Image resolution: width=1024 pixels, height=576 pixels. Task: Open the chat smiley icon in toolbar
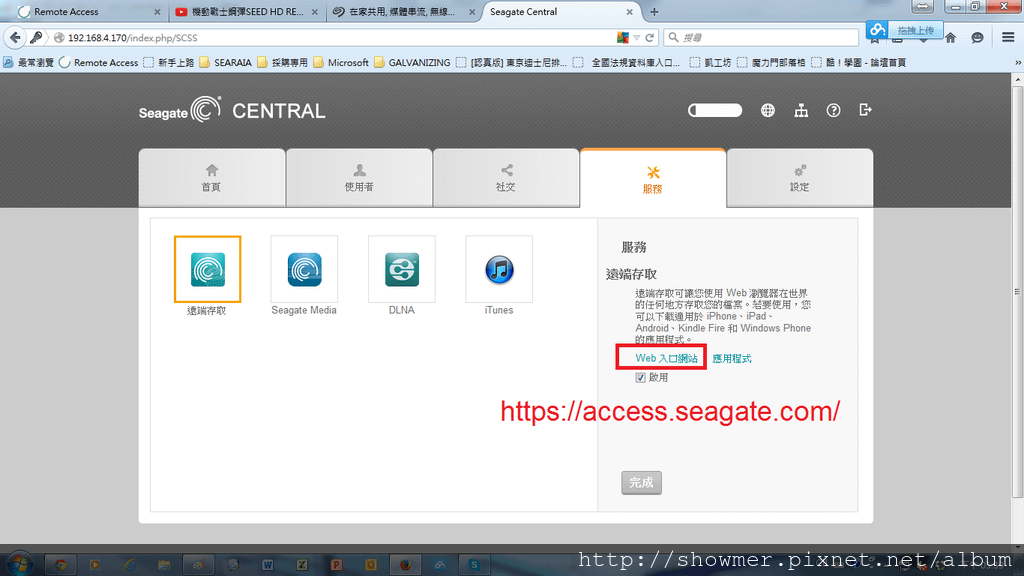[977, 38]
